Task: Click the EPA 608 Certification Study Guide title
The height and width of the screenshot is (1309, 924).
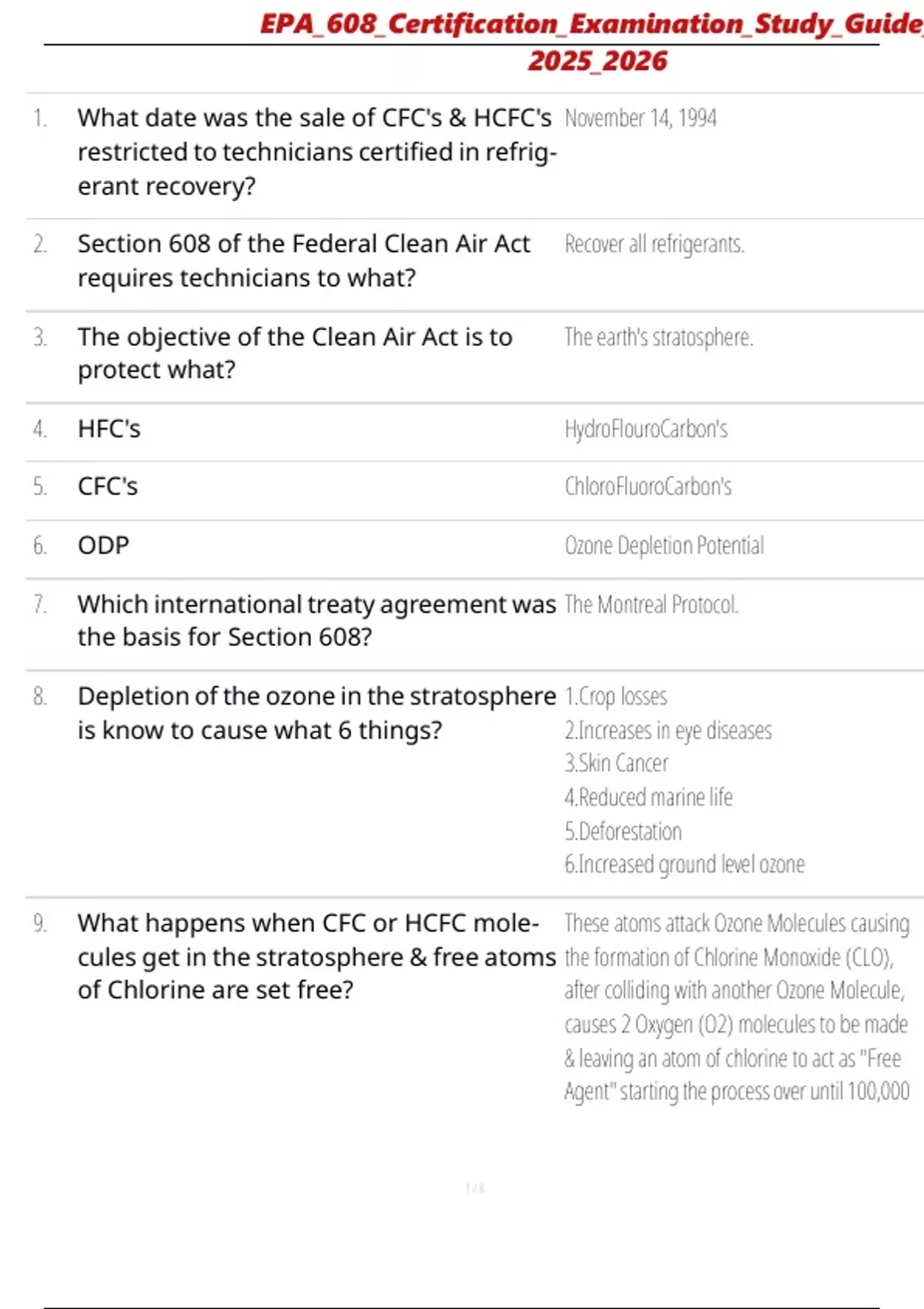Action: pyautogui.click(x=591, y=24)
